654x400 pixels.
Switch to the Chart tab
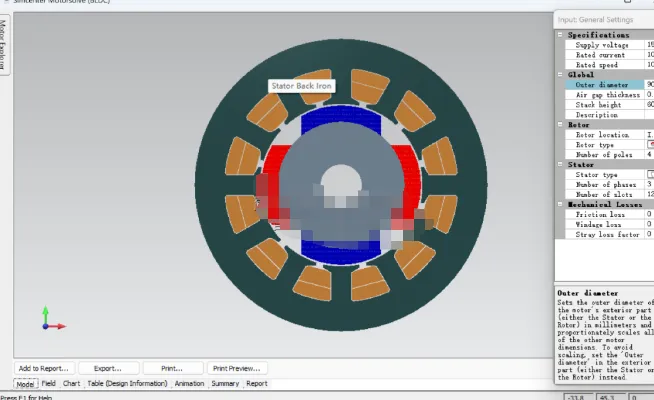pyautogui.click(x=71, y=383)
